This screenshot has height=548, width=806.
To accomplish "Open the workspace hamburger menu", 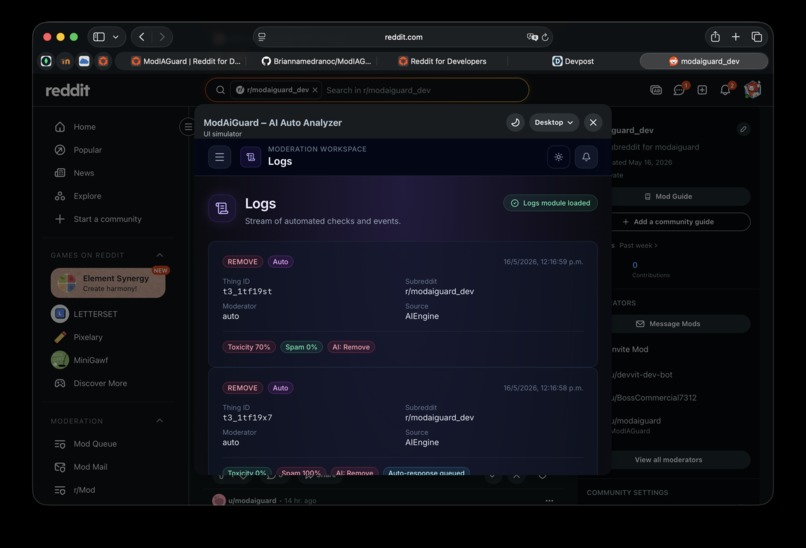I will (x=219, y=157).
